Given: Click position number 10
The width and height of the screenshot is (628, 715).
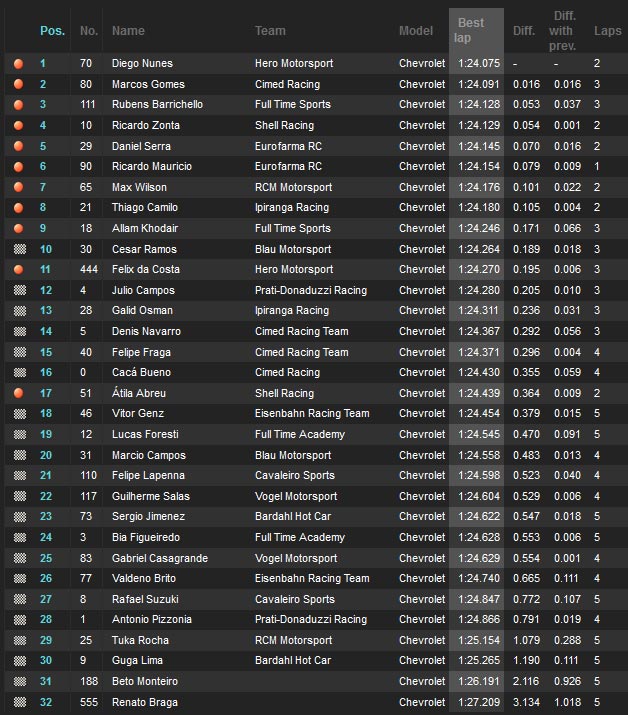Looking at the screenshot, I should (46, 249).
